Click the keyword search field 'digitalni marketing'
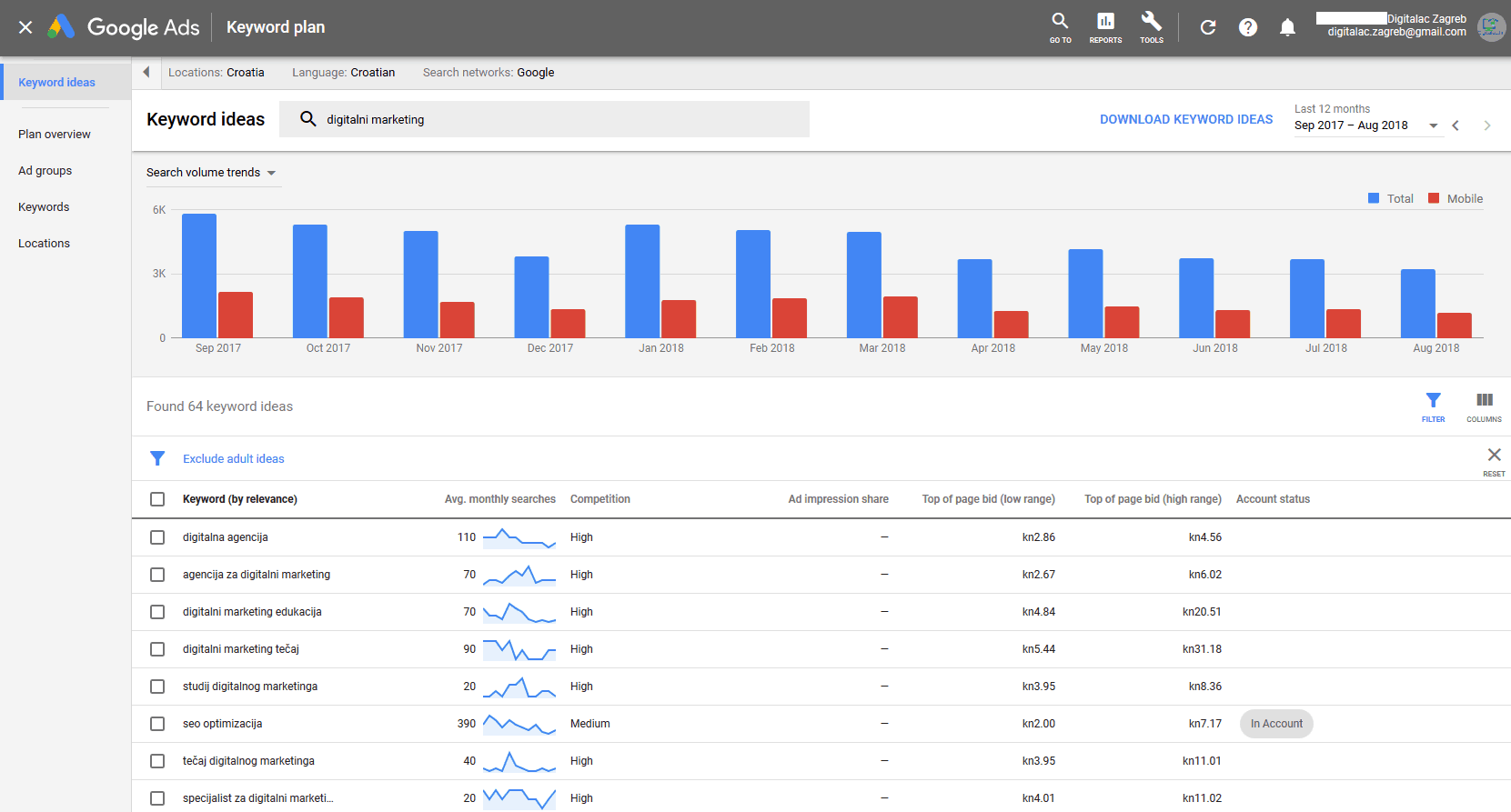1511x812 pixels. (546, 119)
